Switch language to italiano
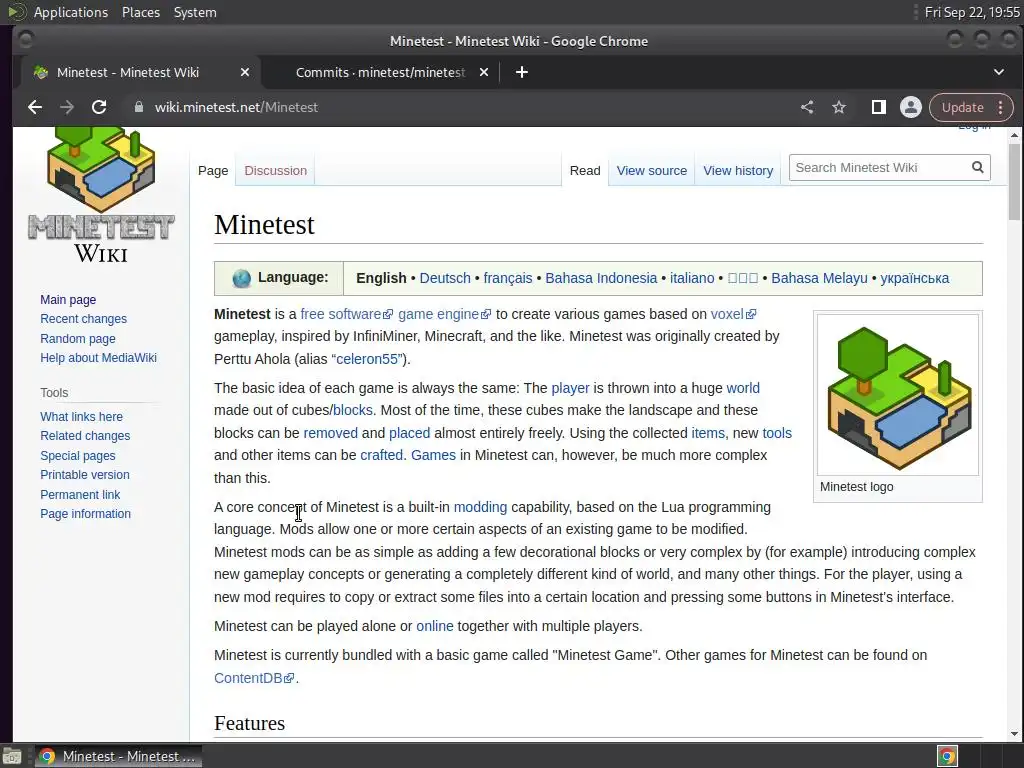Screen dimensions: 1024x768 tap(692, 278)
